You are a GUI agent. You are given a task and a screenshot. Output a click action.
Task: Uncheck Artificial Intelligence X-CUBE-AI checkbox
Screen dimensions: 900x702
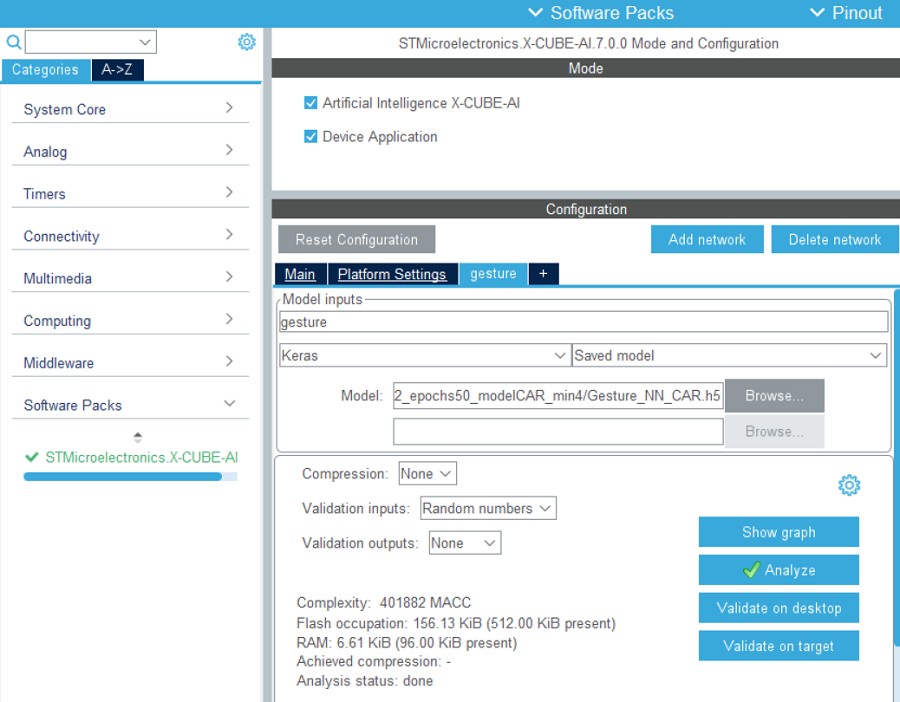click(310, 103)
